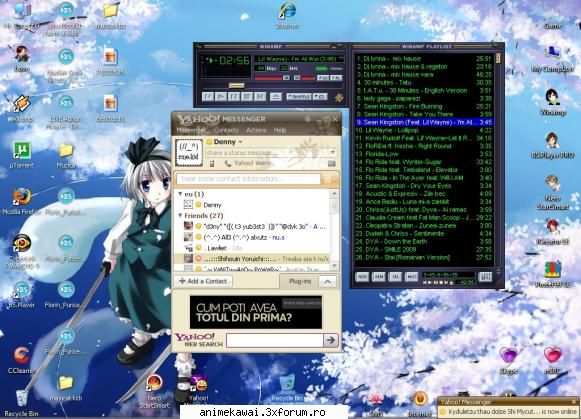Collapse the 'Friends (27)' contact group
The width and height of the screenshot is (581, 419).
click(x=180, y=215)
